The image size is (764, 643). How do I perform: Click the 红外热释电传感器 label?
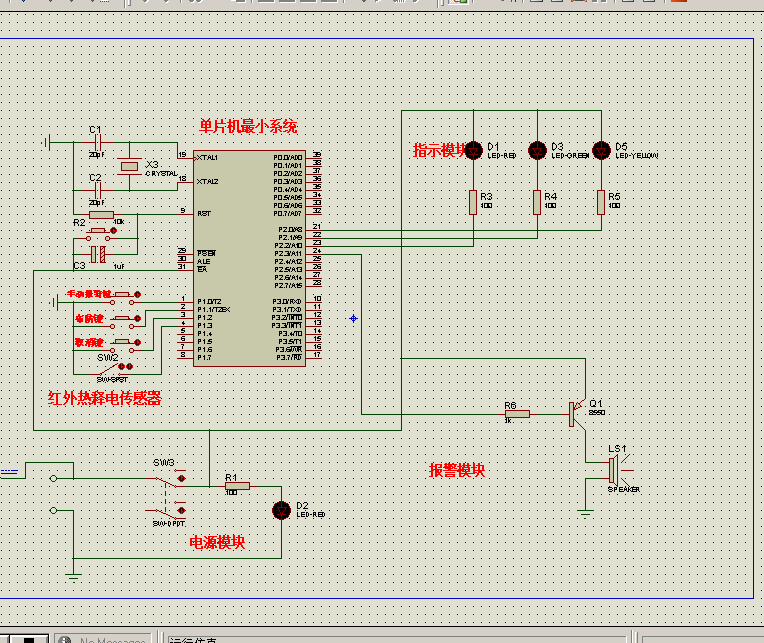[105, 398]
